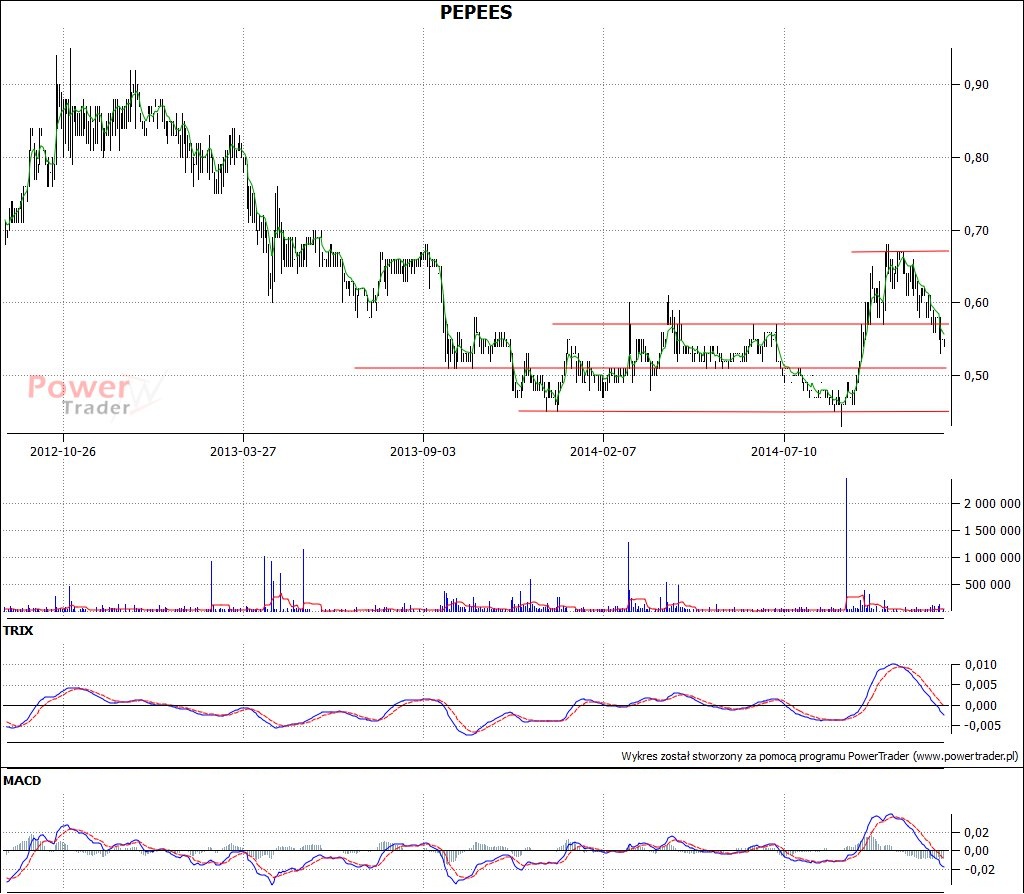Click the MACD 0,00 axis value
Viewport: 1024px width, 894px height.
click(x=976, y=851)
